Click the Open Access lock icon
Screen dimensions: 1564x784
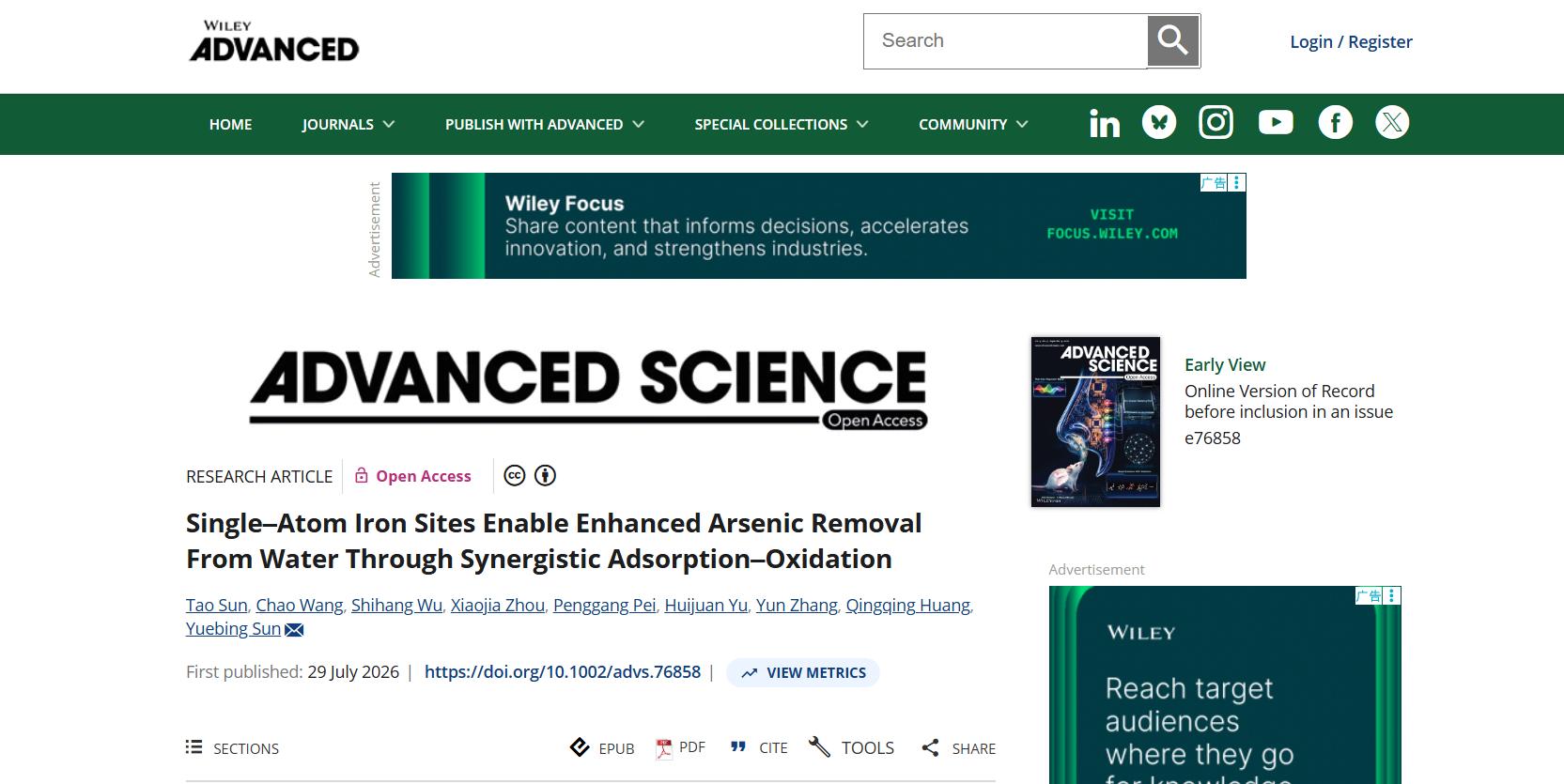tap(361, 476)
